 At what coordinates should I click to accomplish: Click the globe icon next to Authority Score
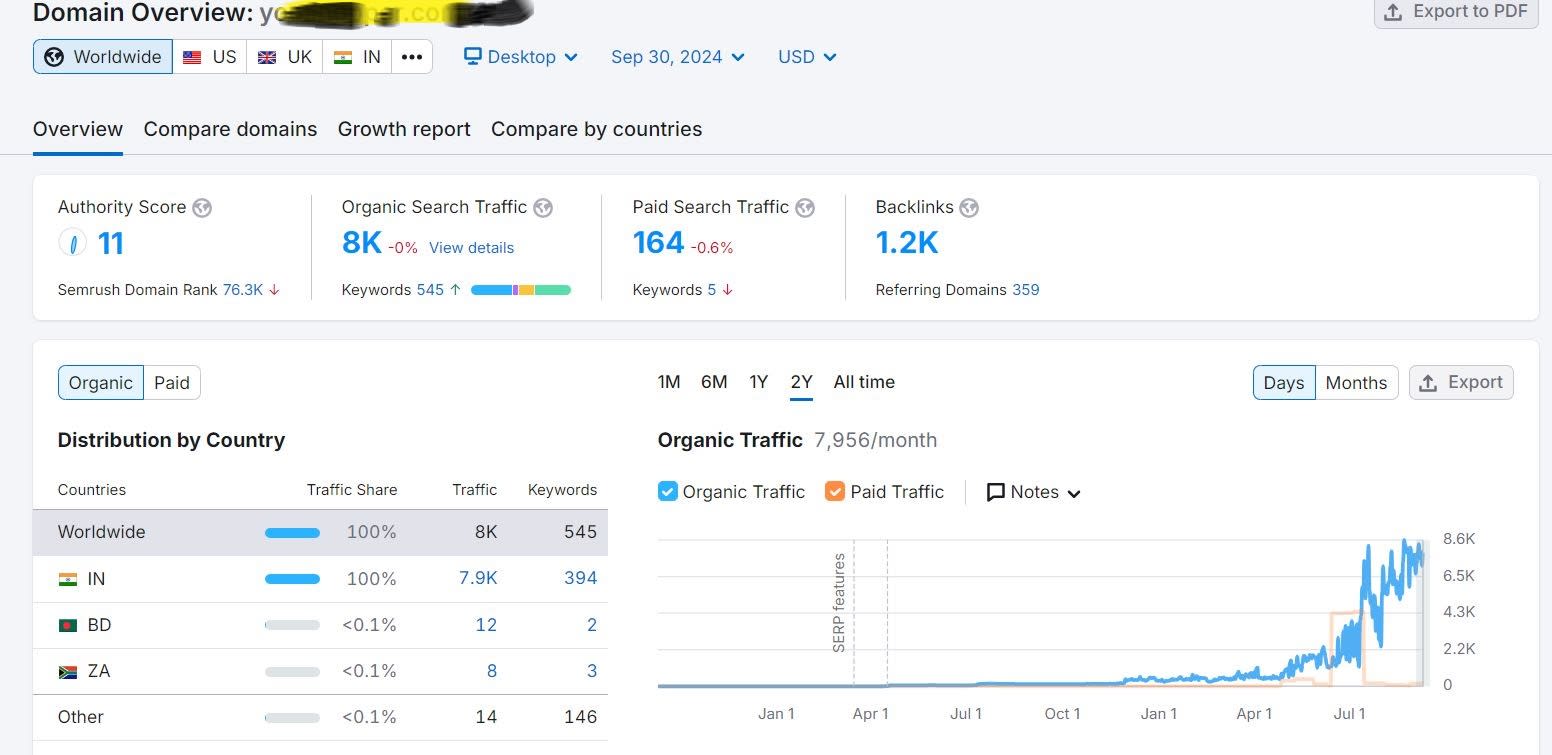202,208
